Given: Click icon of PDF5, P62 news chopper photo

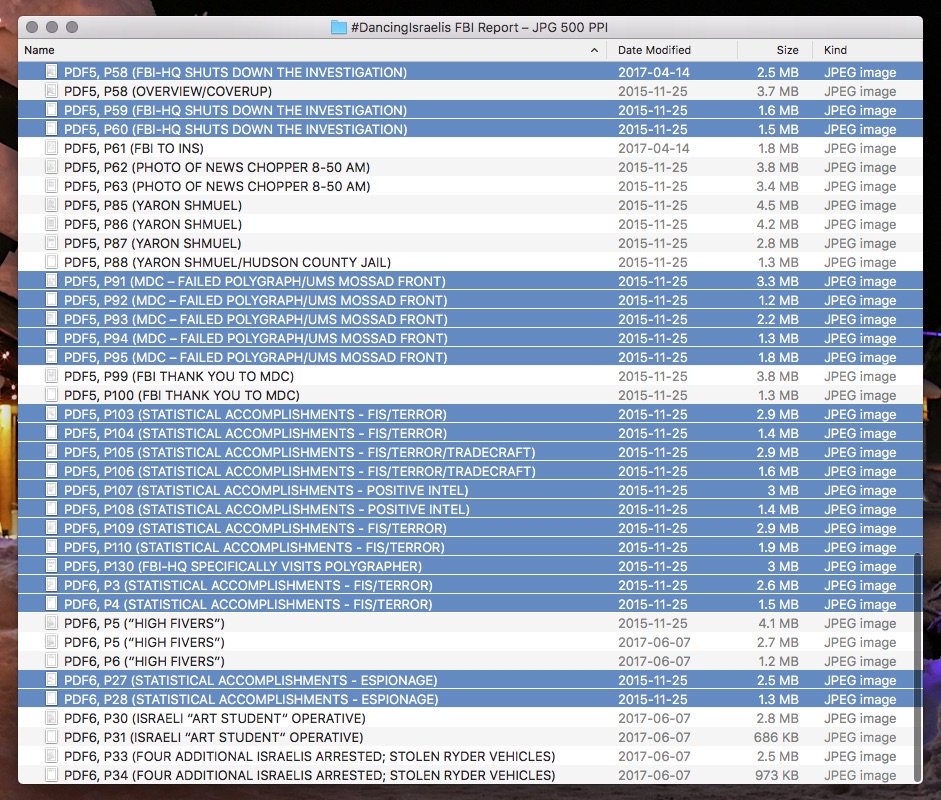Looking at the screenshot, I should (x=52, y=167).
